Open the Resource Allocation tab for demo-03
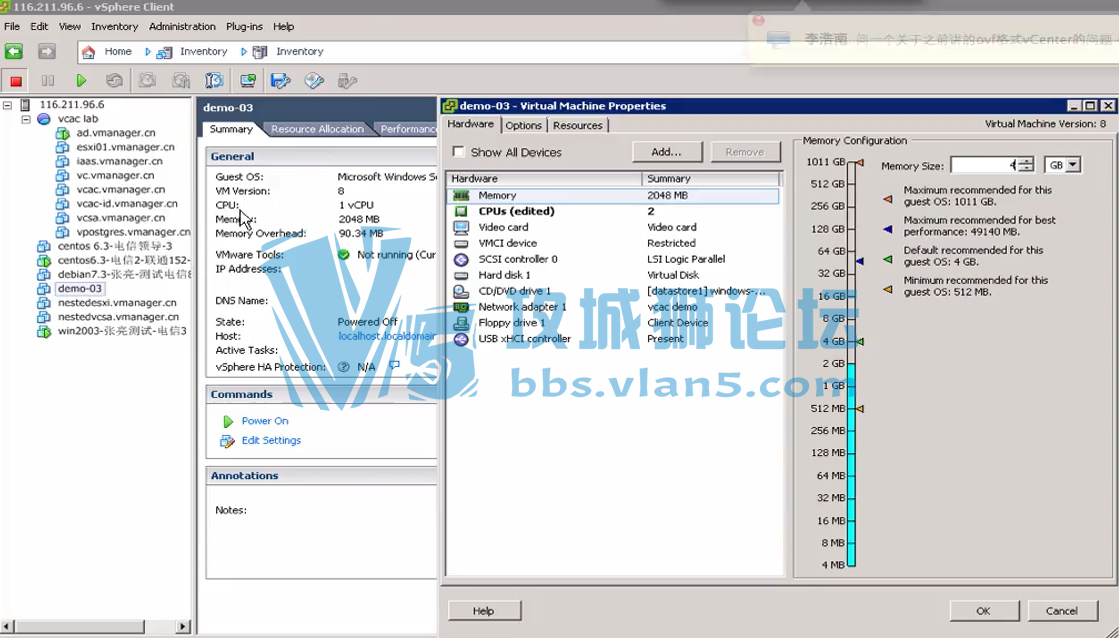This screenshot has width=1119, height=638. click(318, 129)
